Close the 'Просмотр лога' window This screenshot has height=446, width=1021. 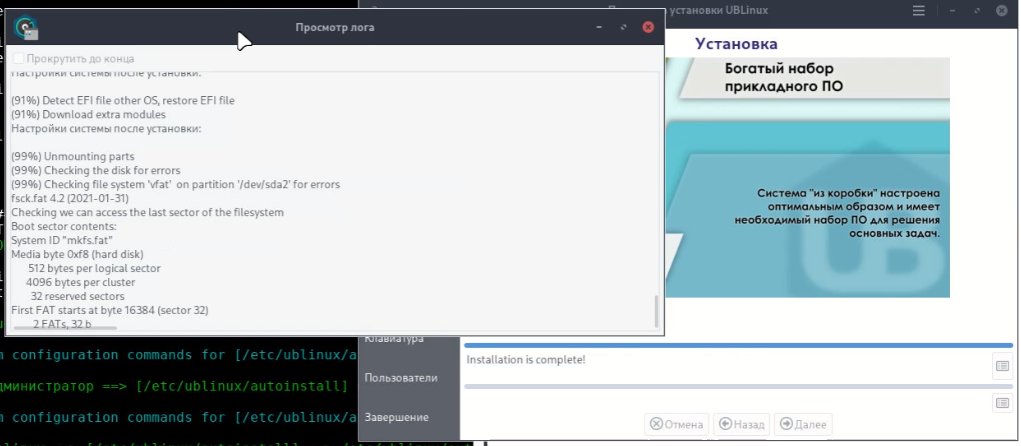[647, 27]
